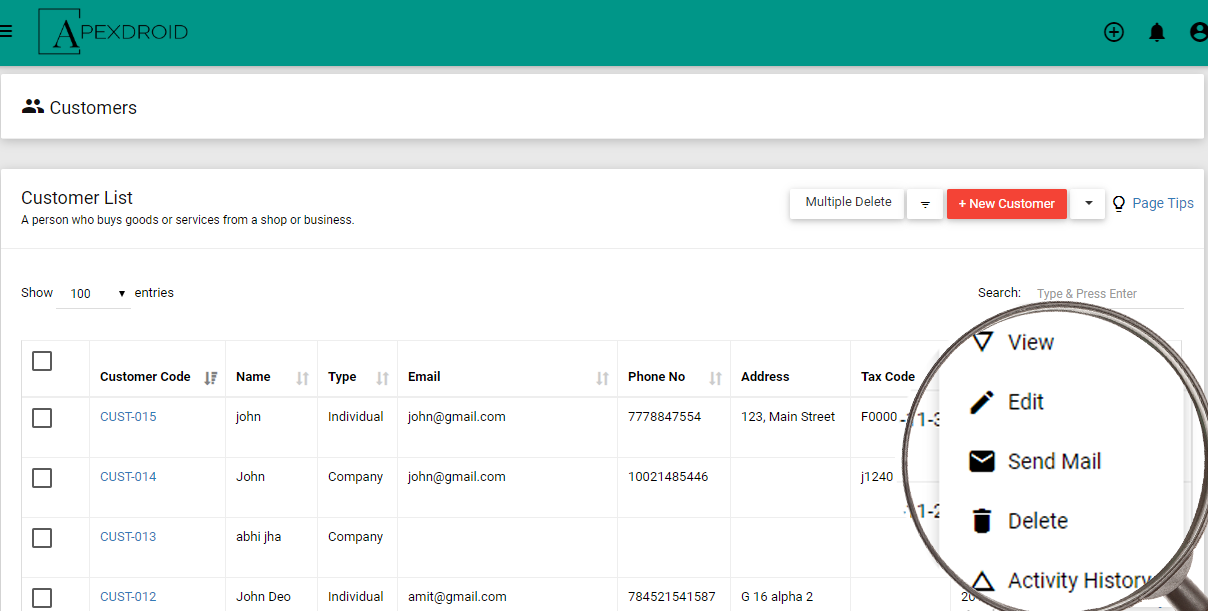Click the address 'G 16 alpha 2'

click(x=777, y=597)
